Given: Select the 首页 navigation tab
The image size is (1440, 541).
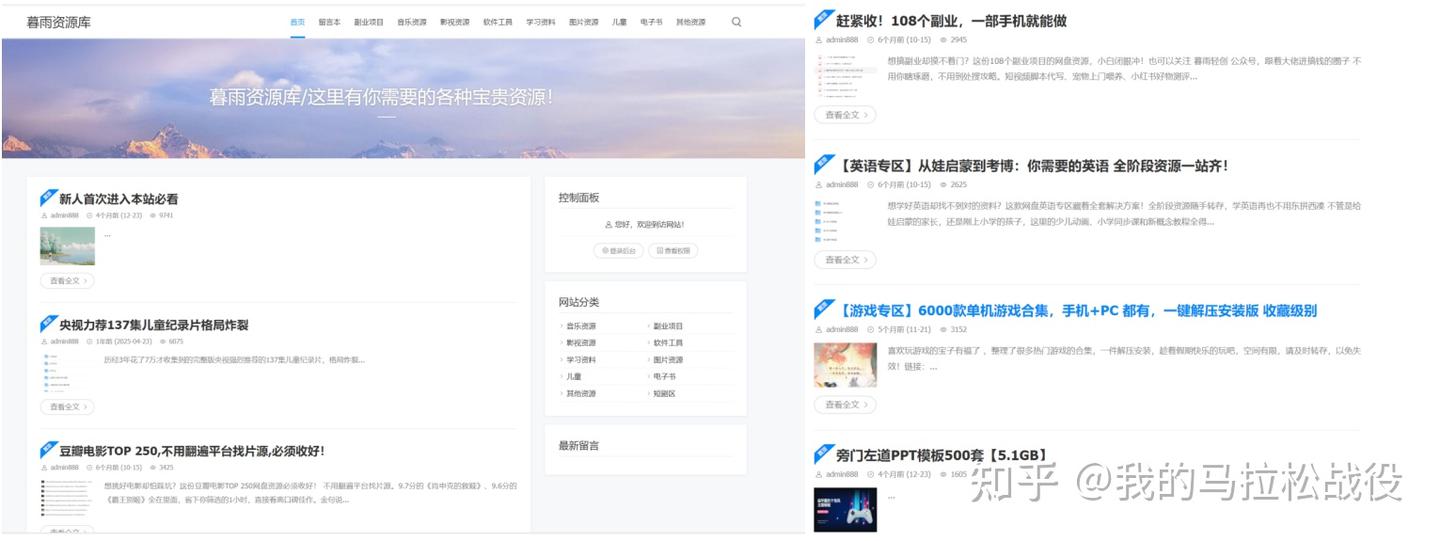Looking at the screenshot, I should tap(298, 22).
